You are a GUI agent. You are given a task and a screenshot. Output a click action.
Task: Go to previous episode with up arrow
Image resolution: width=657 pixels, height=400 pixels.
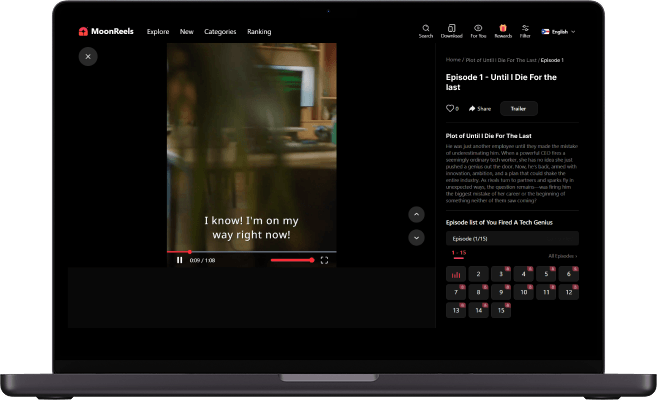click(x=416, y=214)
